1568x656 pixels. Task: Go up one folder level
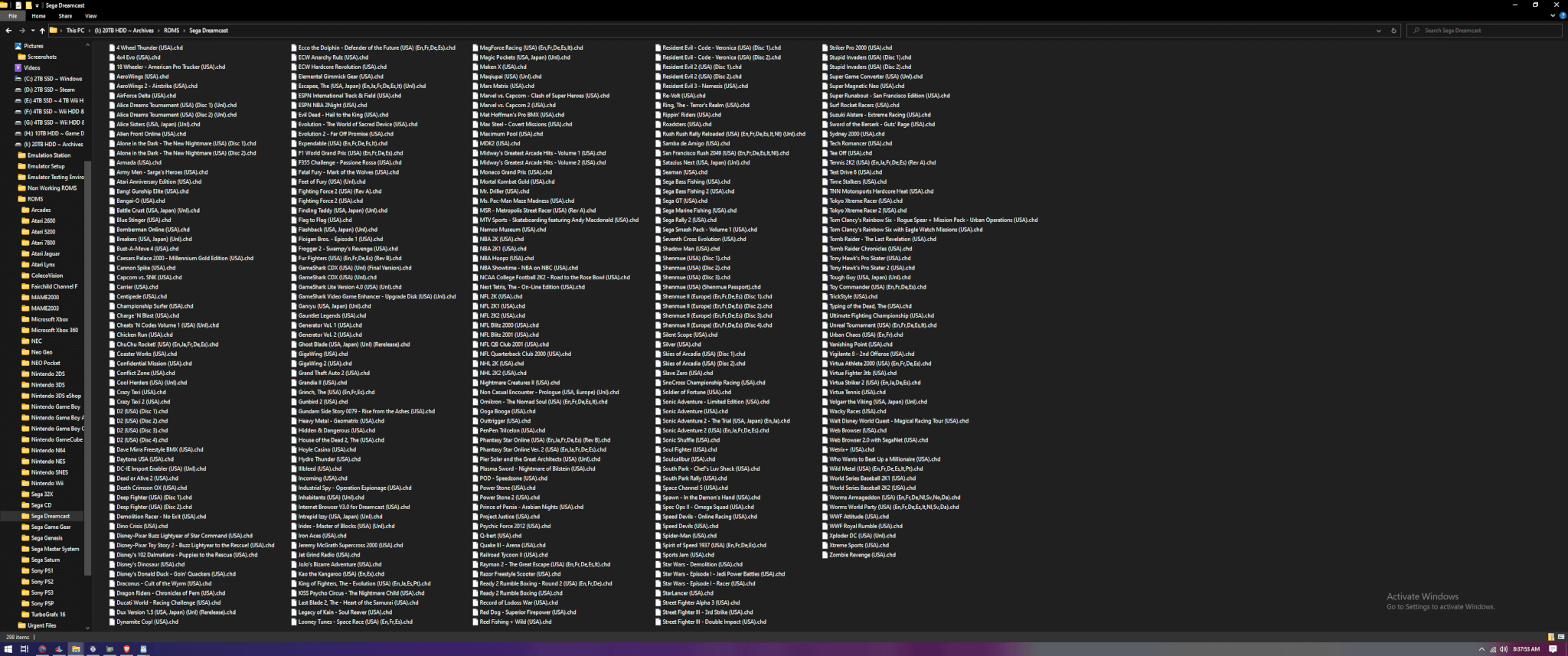pyautogui.click(x=42, y=31)
